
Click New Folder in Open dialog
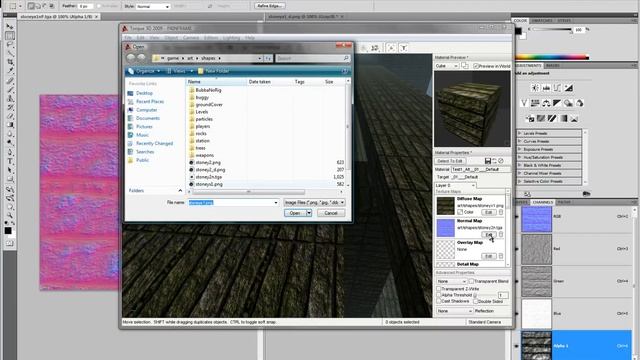coord(213,71)
